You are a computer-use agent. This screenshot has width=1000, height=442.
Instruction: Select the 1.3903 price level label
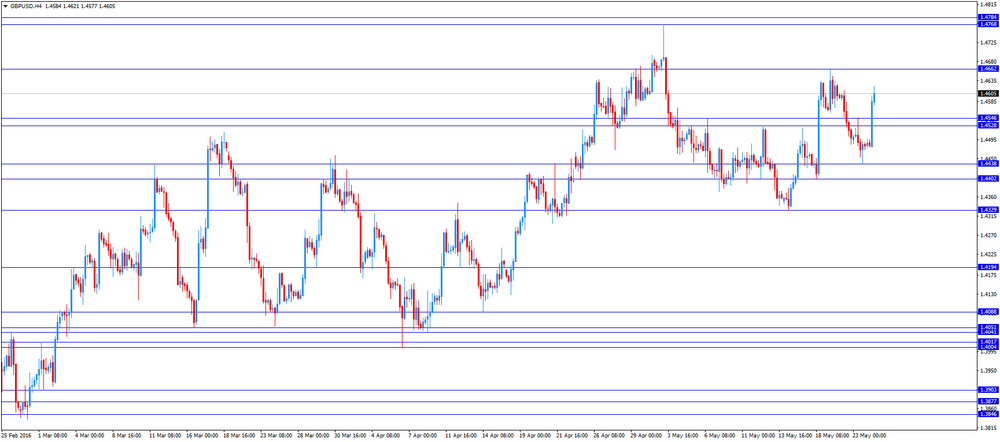(x=988, y=390)
